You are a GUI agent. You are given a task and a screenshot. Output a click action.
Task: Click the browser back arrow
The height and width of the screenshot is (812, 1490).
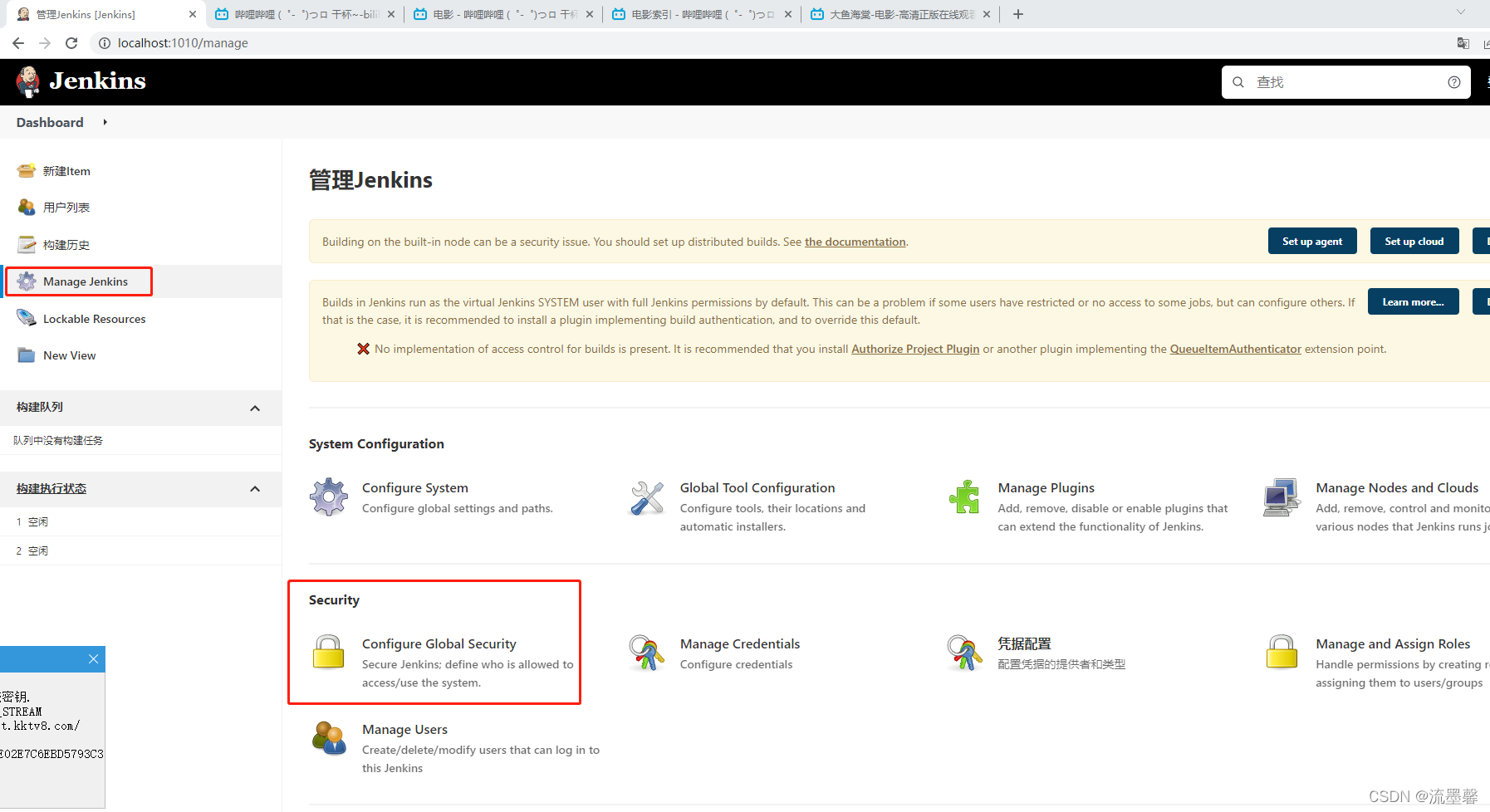[x=18, y=43]
